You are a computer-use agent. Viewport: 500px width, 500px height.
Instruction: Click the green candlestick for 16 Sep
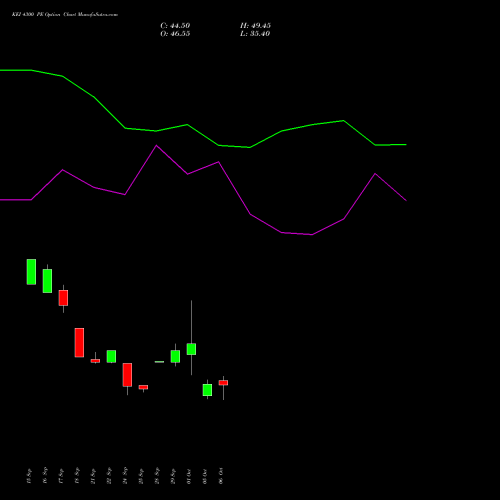(47, 281)
